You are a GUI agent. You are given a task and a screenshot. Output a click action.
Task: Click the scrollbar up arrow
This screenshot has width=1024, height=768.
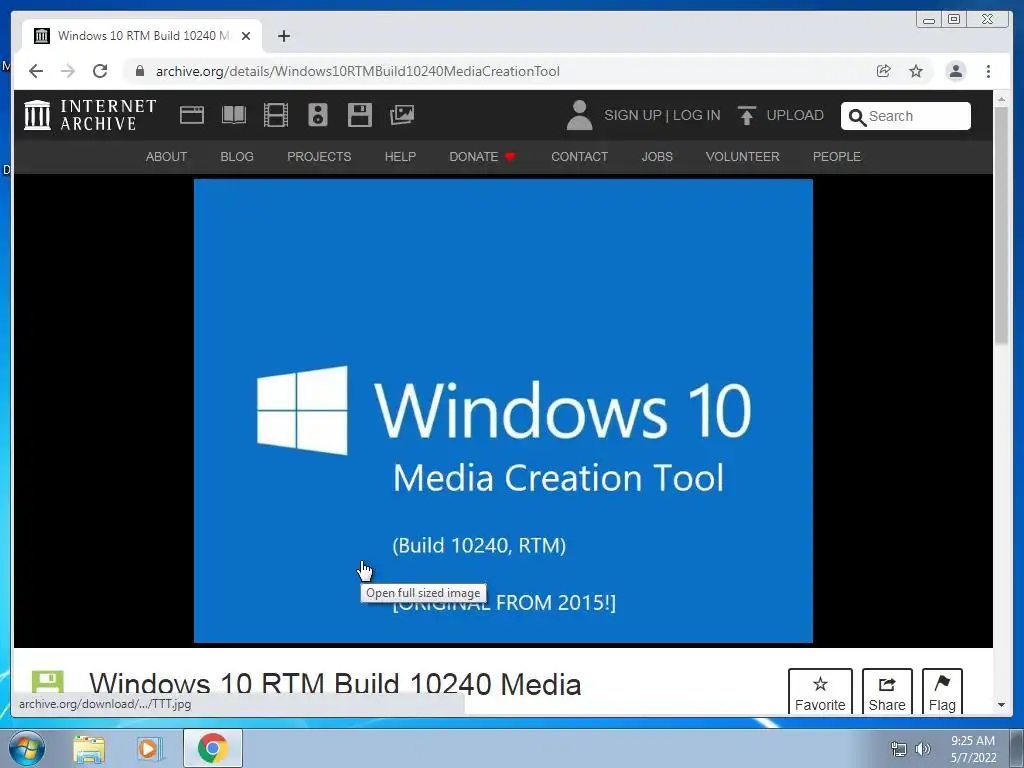(x=1001, y=99)
